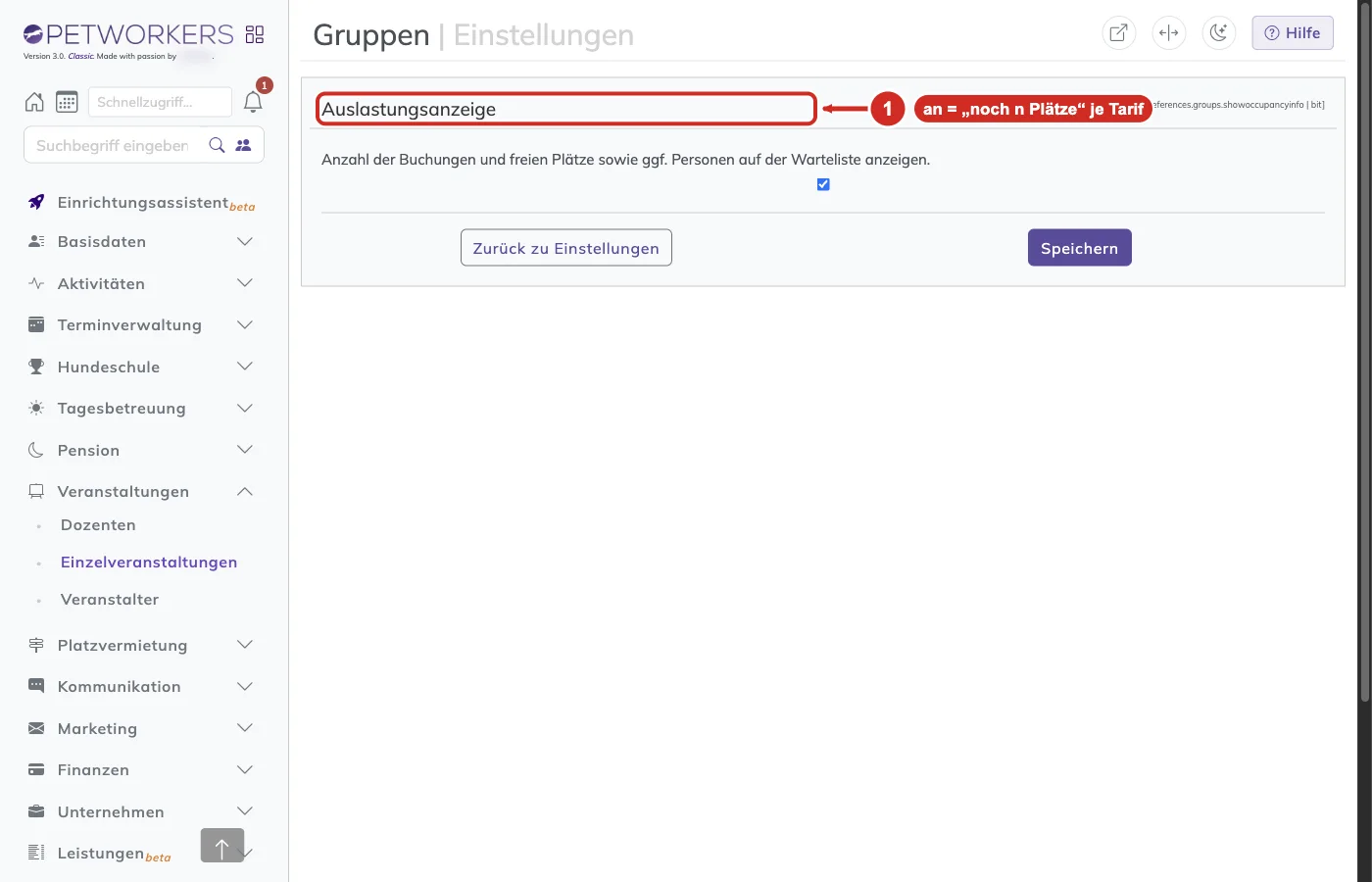This screenshot has width=1372, height=882.
Task: Click Zurück zu Einstellungen button
Action: [x=566, y=248]
